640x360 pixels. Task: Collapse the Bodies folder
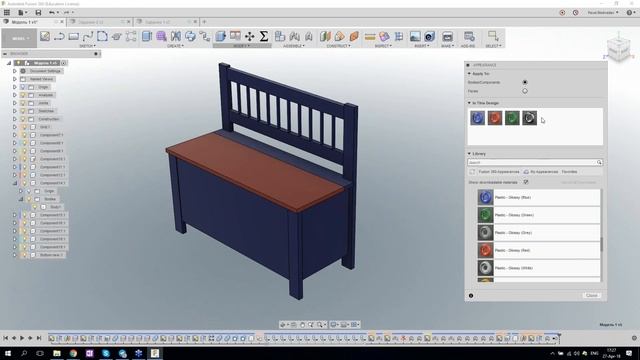click(21, 199)
